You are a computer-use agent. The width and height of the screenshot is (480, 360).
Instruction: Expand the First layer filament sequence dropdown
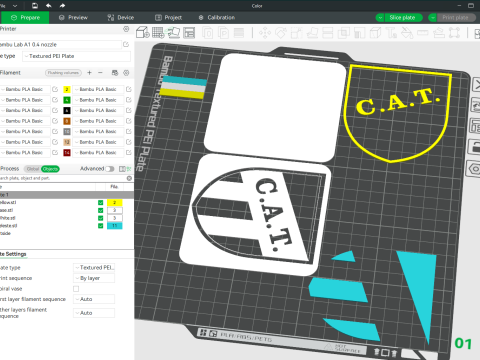94,299
